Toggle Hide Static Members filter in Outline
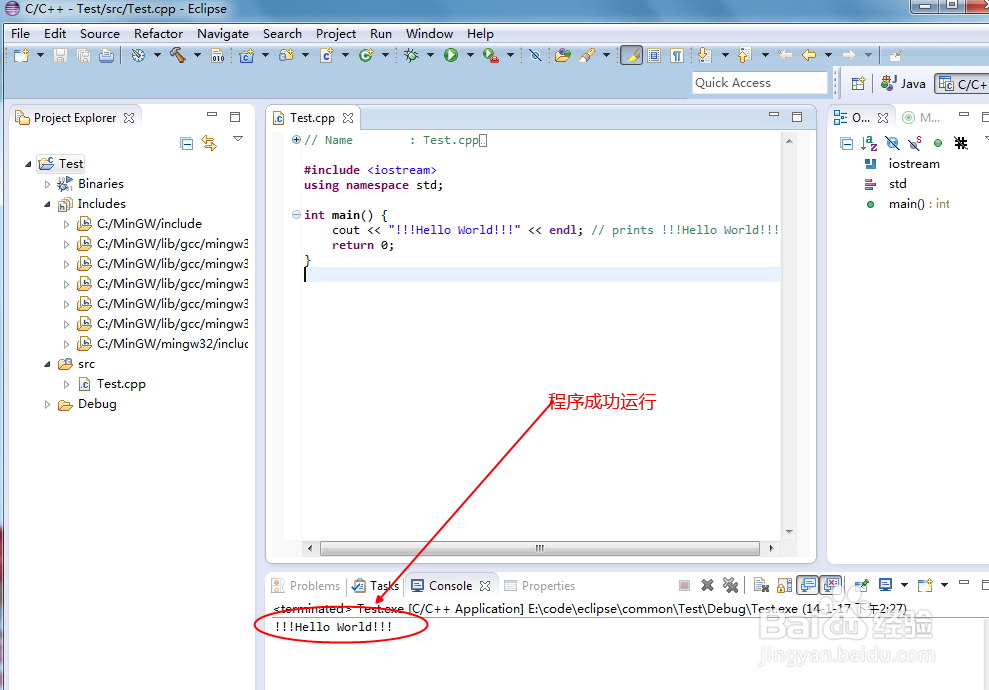The image size is (989, 690). (x=915, y=143)
